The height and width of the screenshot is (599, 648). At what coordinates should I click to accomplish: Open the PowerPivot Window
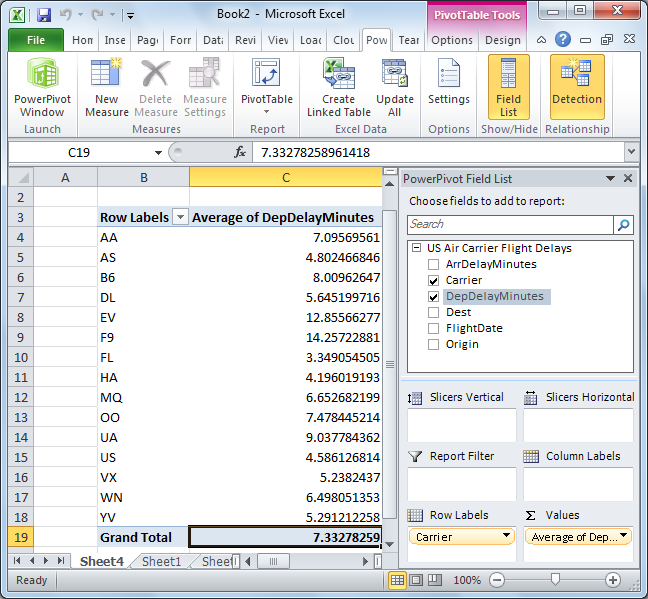[42, 88]
